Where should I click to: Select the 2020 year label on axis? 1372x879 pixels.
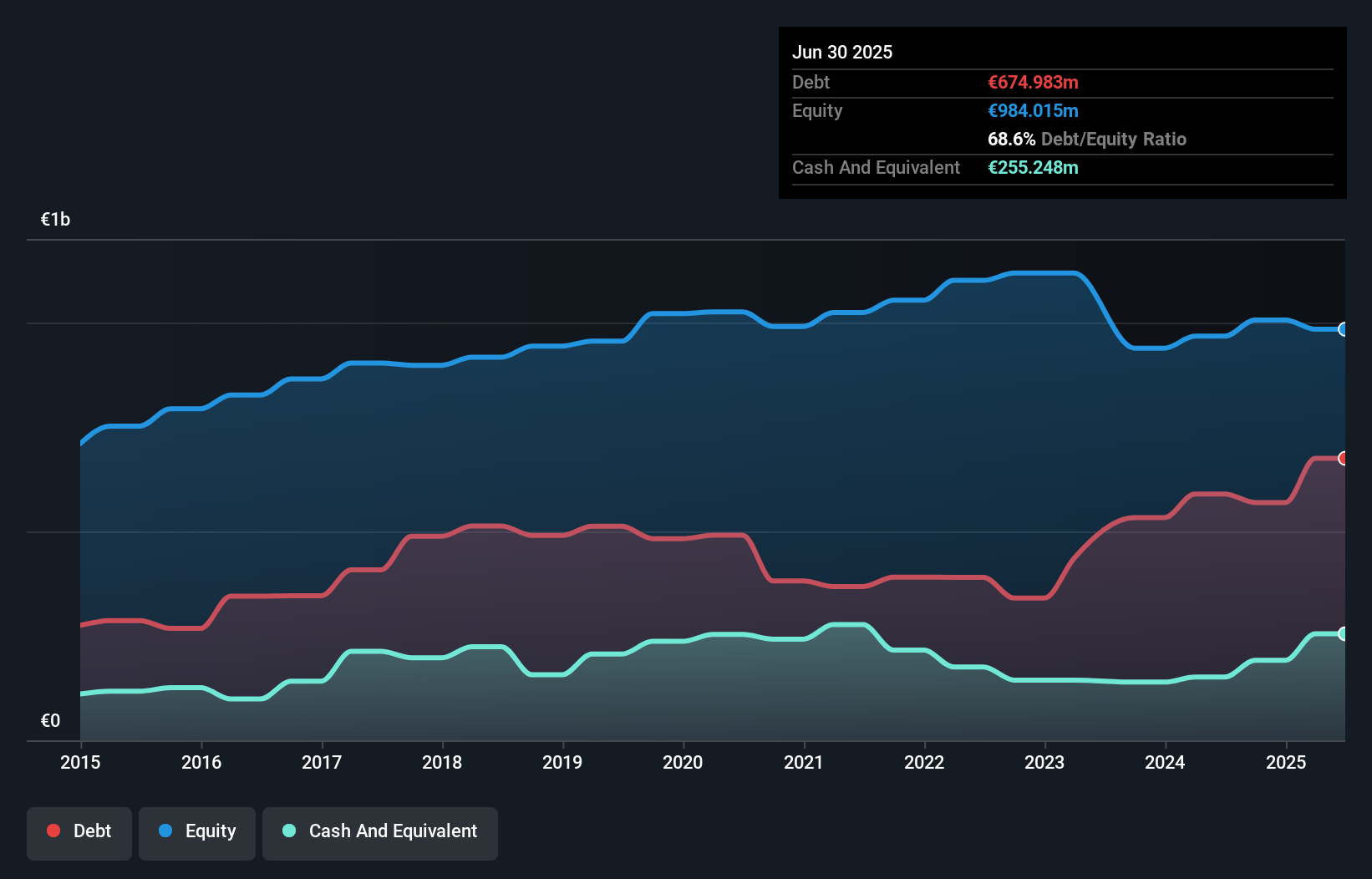tap(683, 763)
